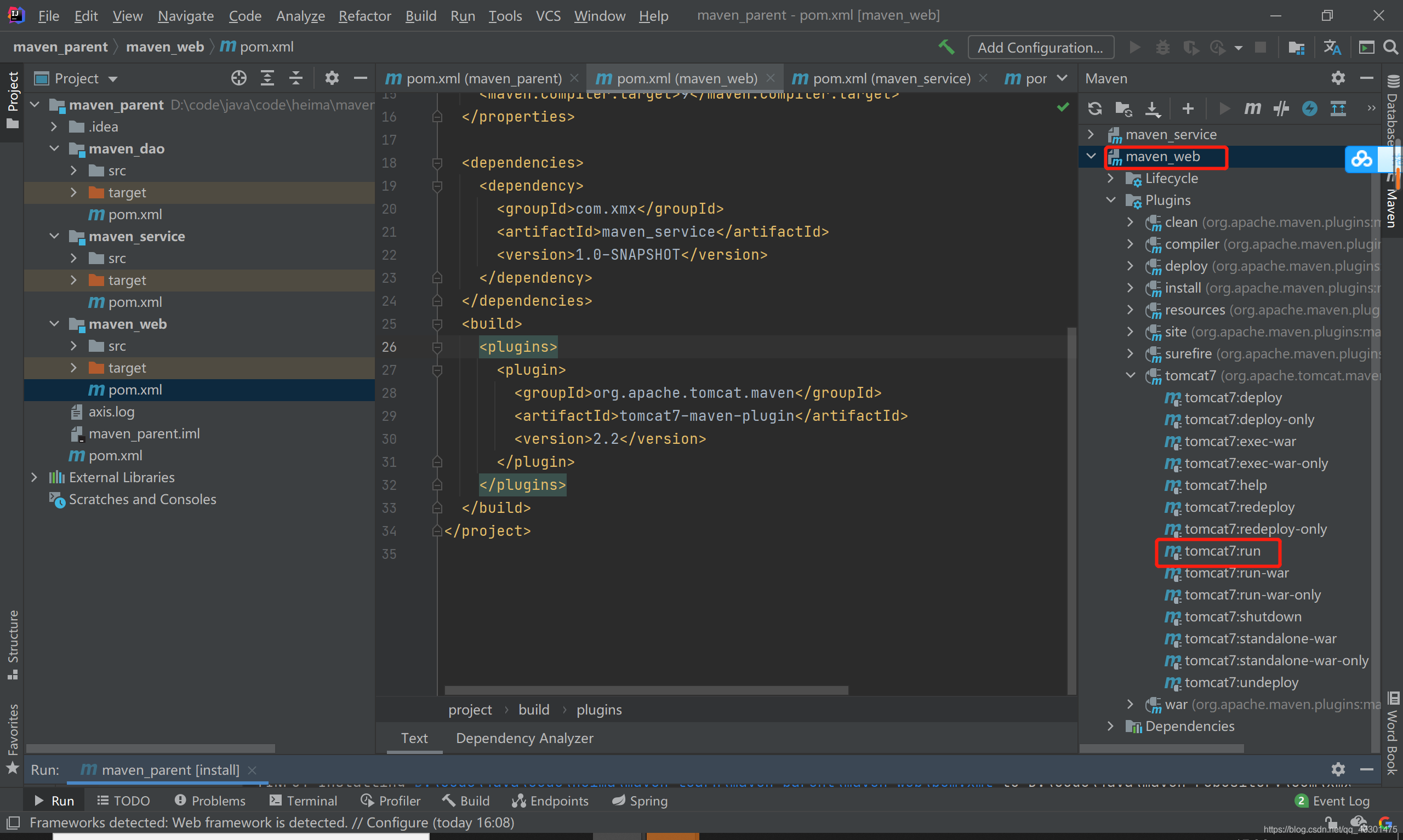Click the Execute Maven Goal 'm' icon
The width and height of the screenshot is (1403, 840).
point(1252,108)
